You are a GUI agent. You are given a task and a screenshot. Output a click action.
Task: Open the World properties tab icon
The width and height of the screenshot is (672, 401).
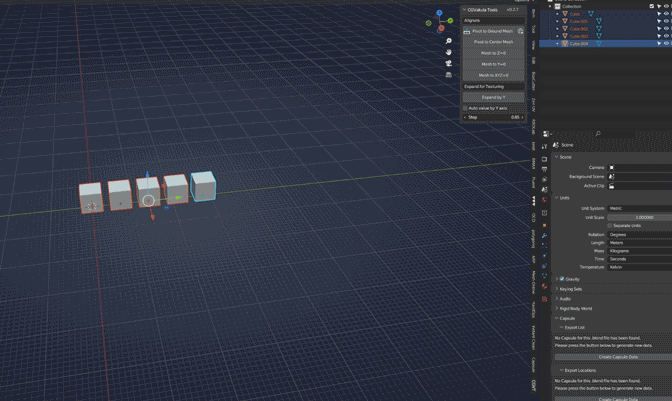pyautogui.click(x=544, y=200)
